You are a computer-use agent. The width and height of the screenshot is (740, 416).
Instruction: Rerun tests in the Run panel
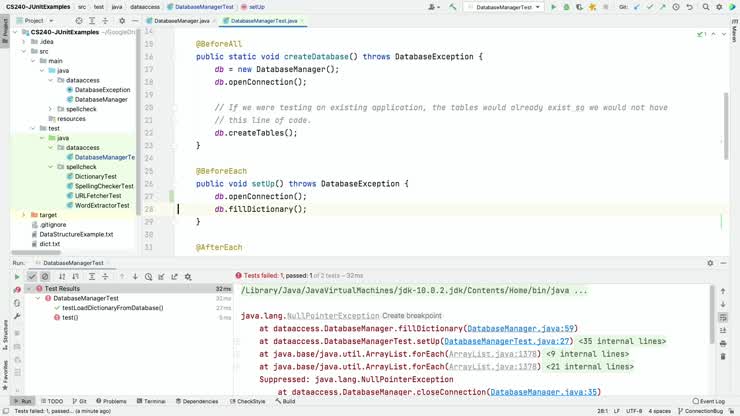17,277
